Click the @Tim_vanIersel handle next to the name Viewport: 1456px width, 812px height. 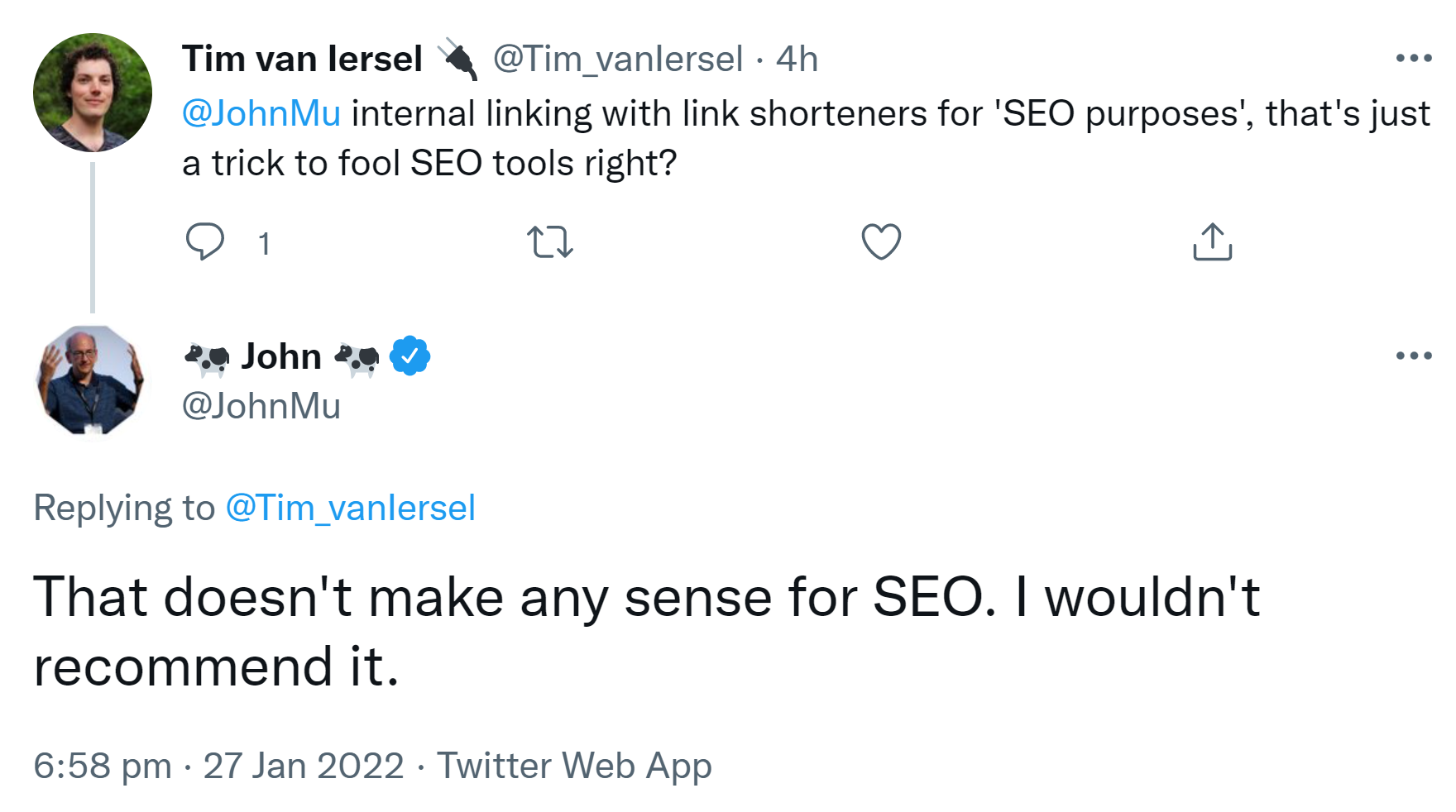[616, 59]
